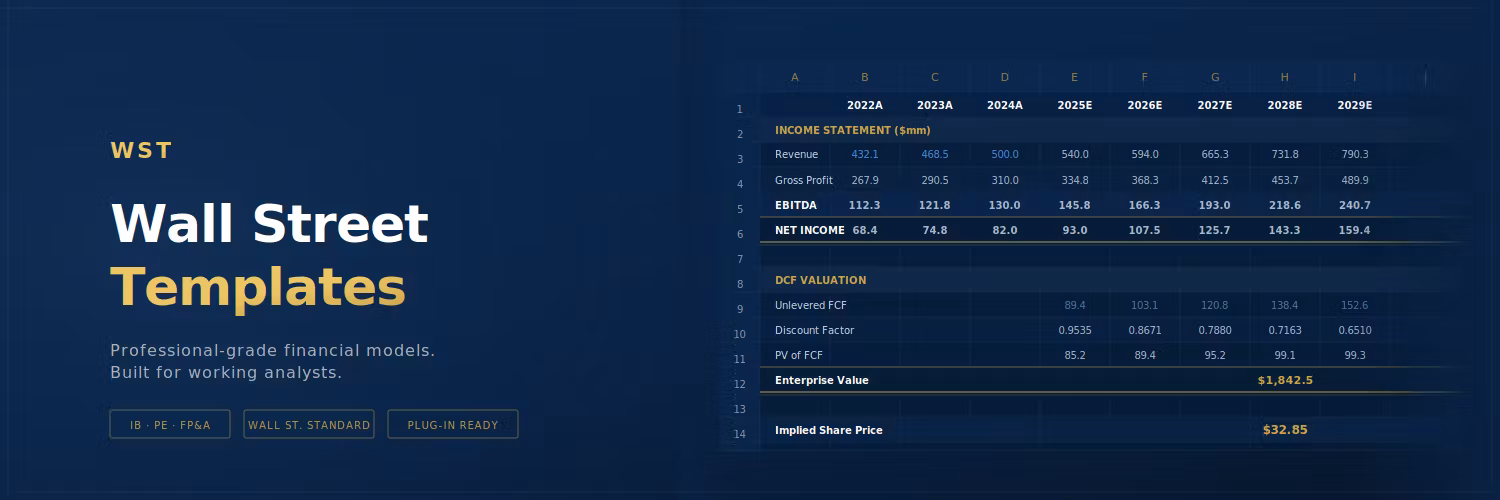1500x500 pixels.
Task: Click the EBITDA row label
Action: (796, 205)
